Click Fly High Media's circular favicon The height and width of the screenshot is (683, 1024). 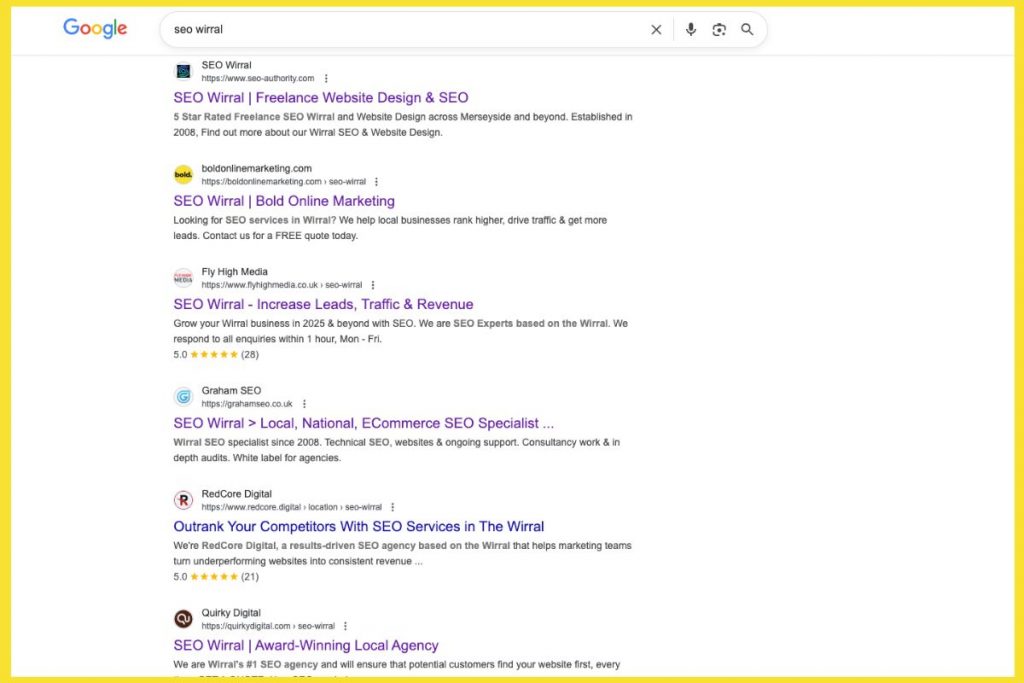[183, 277]
